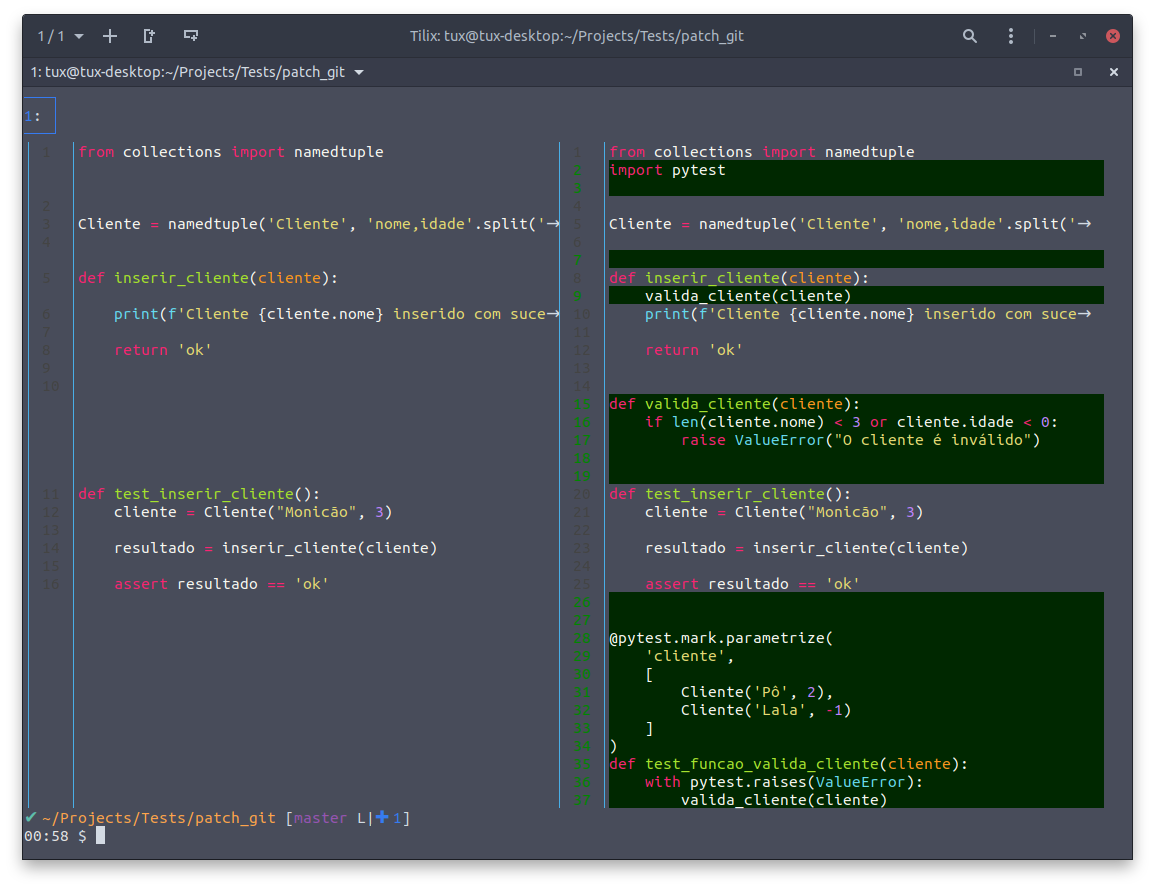1155x890 pixels.
Task: Click '@pytest.mark.parametrize(' line in diff
Action: (720, 638)
